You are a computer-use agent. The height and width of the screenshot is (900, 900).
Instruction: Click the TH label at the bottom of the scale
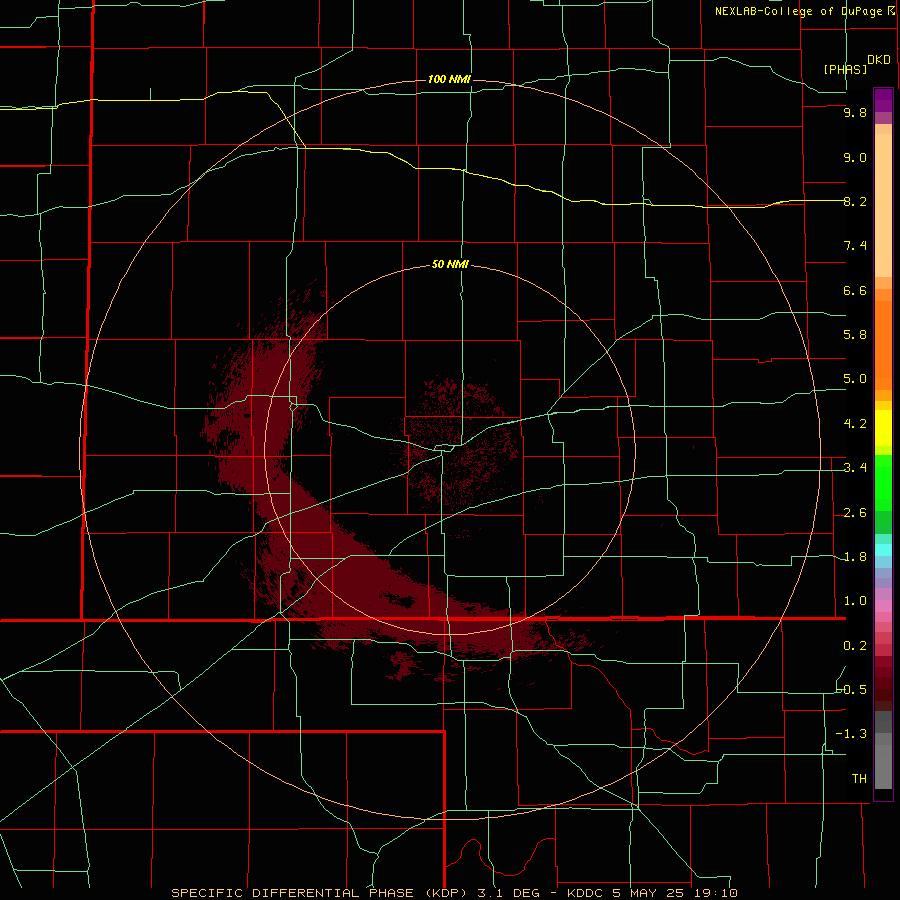(x=859, y=779)
